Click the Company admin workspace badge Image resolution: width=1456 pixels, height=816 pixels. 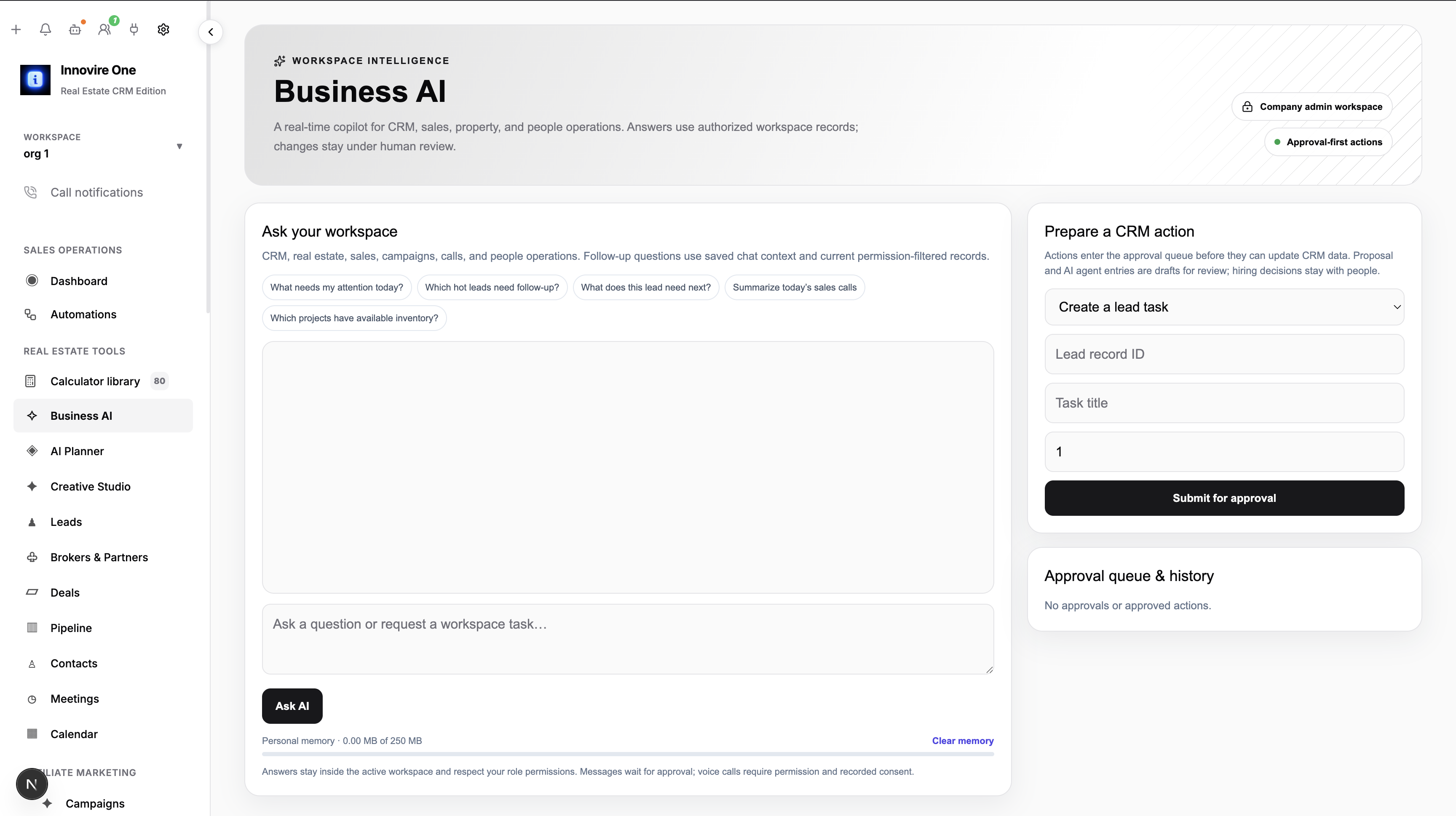coord(1312,107)
